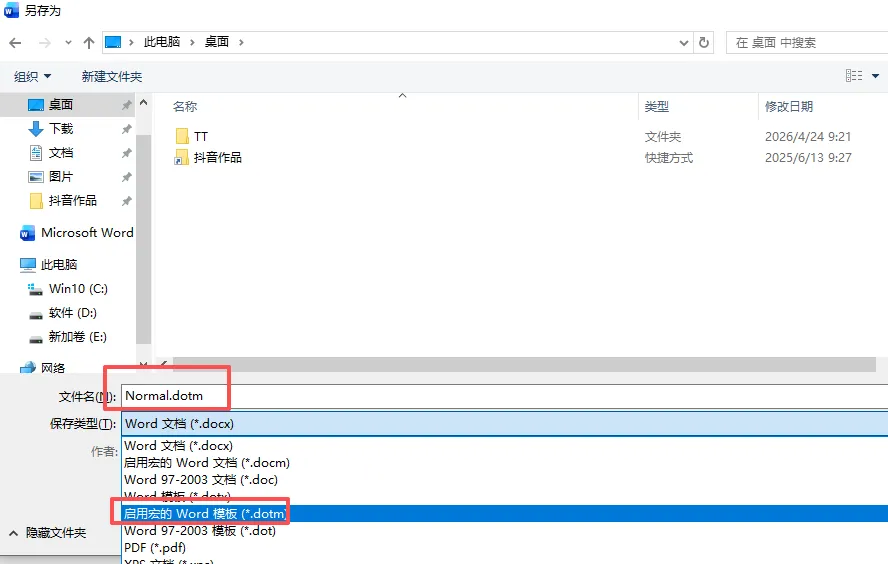Click the 新加卷 (E:) drive icon
The width and height of the screenshot is (888, 564).
pyautogui.click(x=36, y=339)
